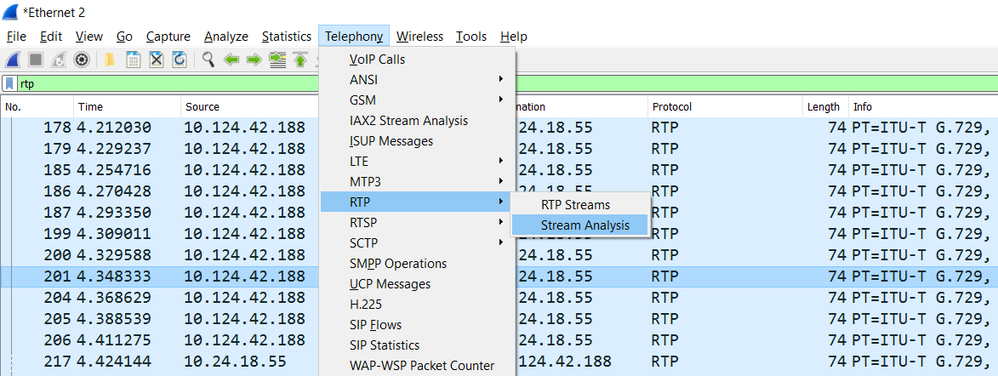The image size is (998, 376).
Task: Select packet 204 at time 4.368629
Action: point(499,297)
